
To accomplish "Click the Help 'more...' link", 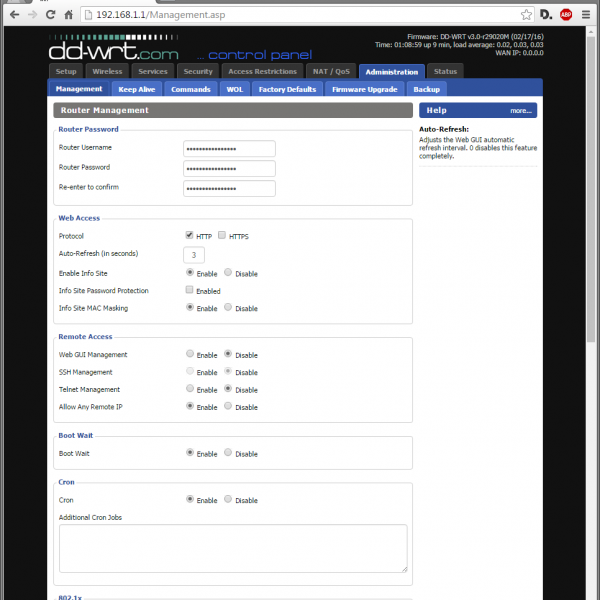I will 520,111.
